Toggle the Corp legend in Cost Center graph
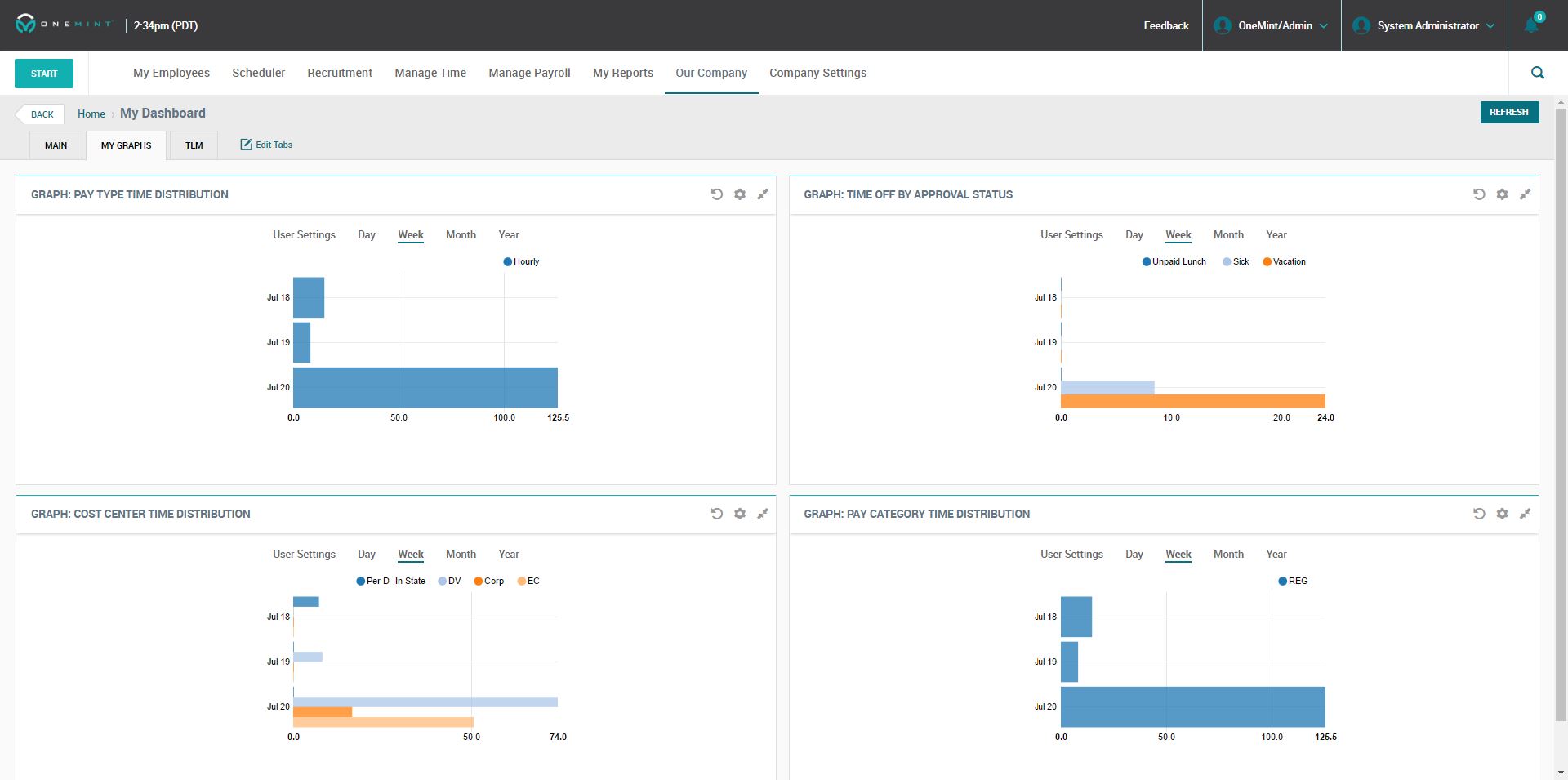 click(488, 581)
